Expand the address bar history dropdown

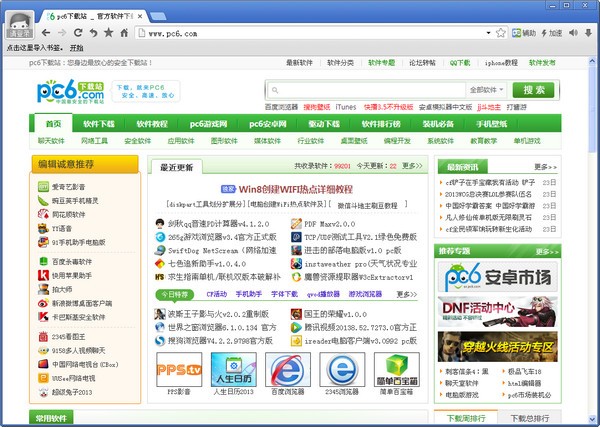tap(488, 33)
